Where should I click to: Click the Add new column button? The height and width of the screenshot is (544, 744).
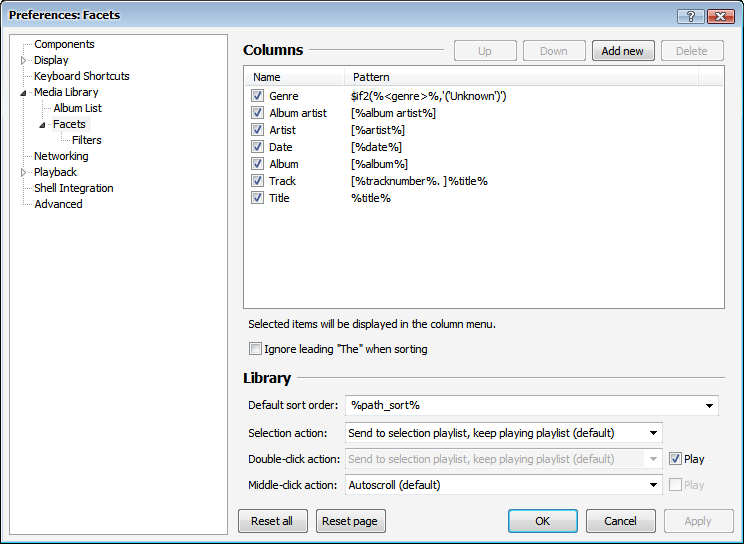click(x=622, y=51)
